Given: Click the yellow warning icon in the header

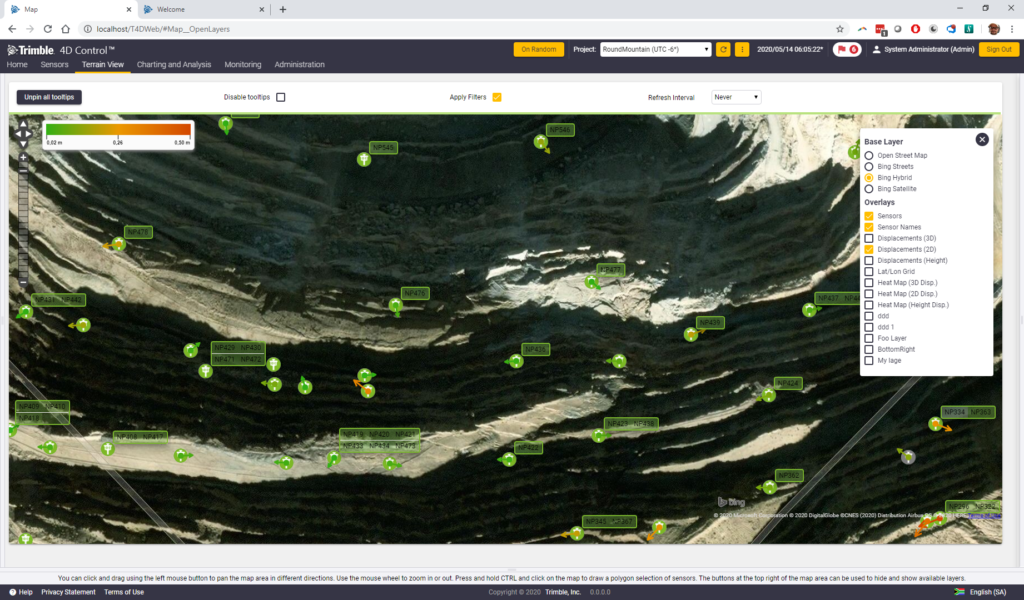Looking at the screenshot, I should [x=741, y=47].
